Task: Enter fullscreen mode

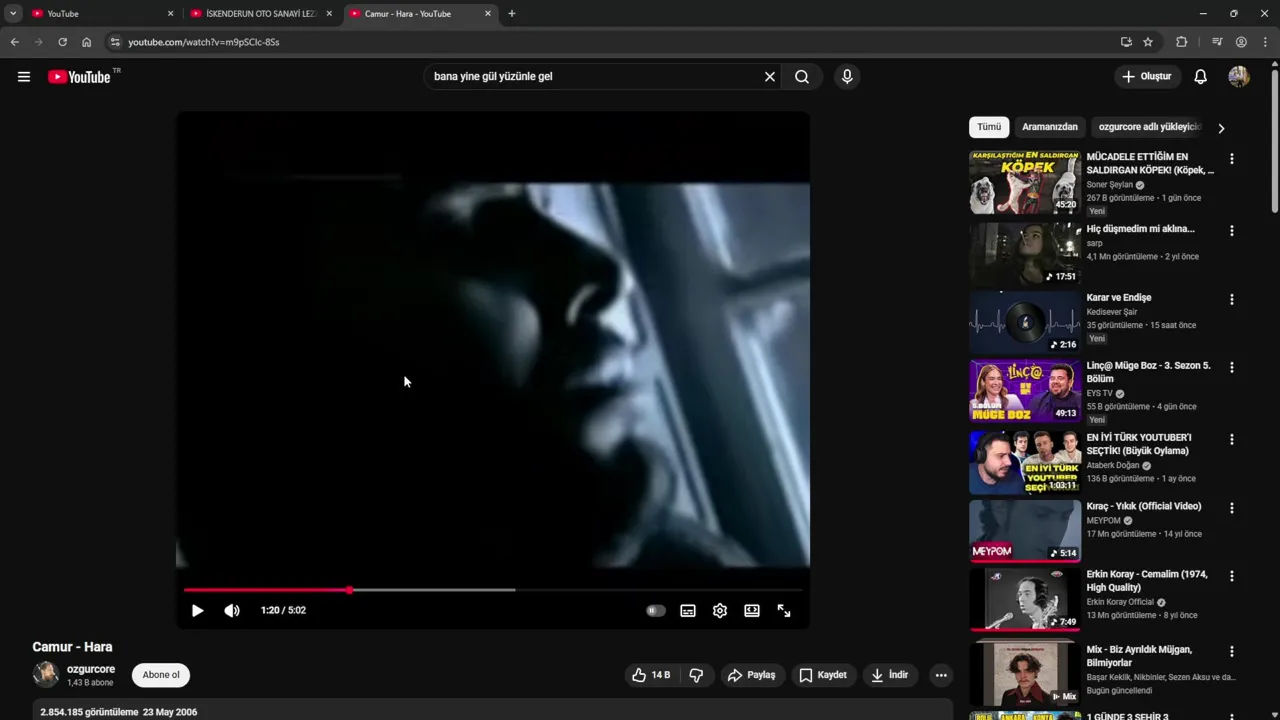Action: coord(784,610)
